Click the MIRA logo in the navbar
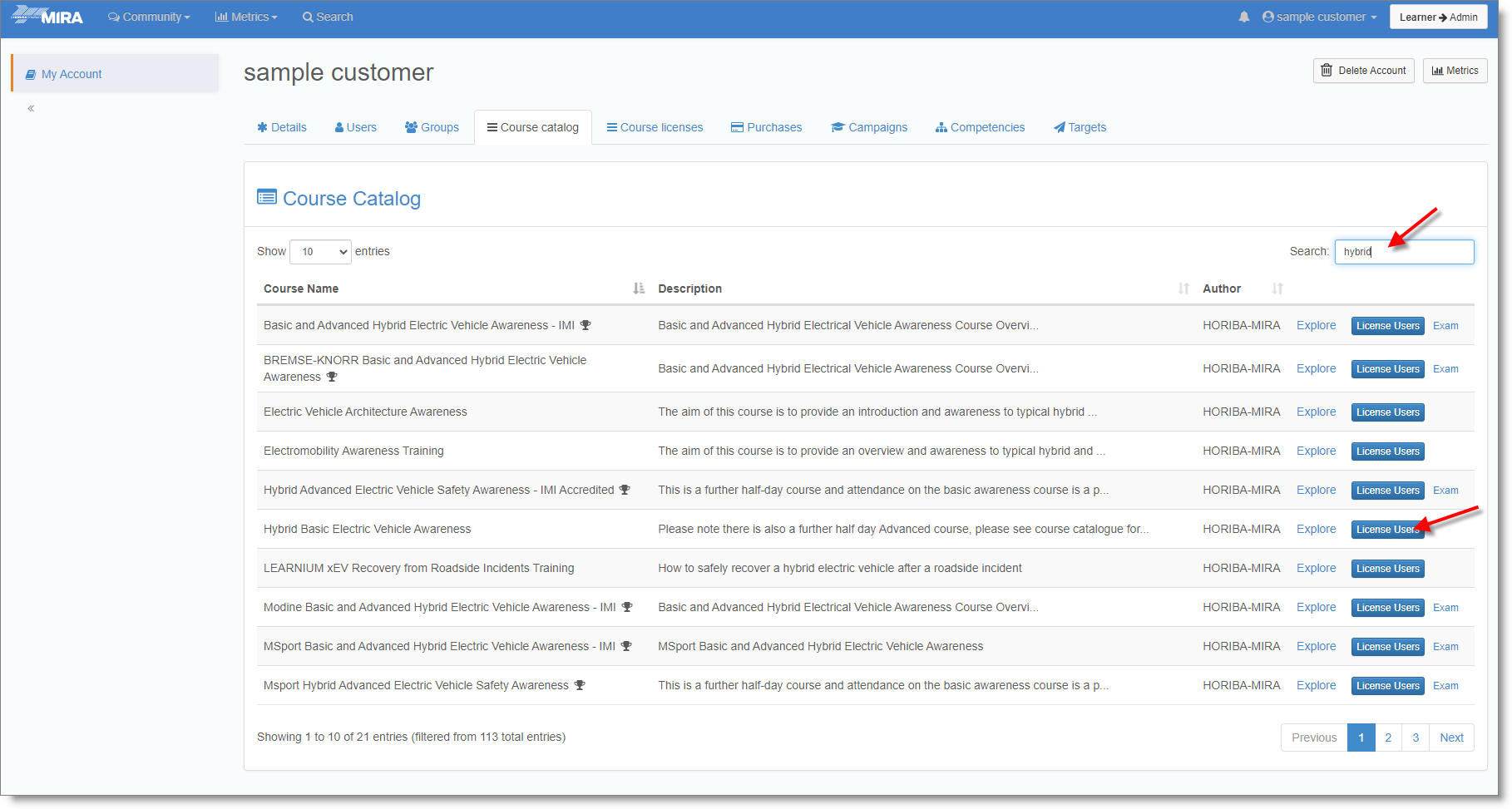The height and width of the screenshot is (809, 1512). pyautogui.click(x=47, y=16)
